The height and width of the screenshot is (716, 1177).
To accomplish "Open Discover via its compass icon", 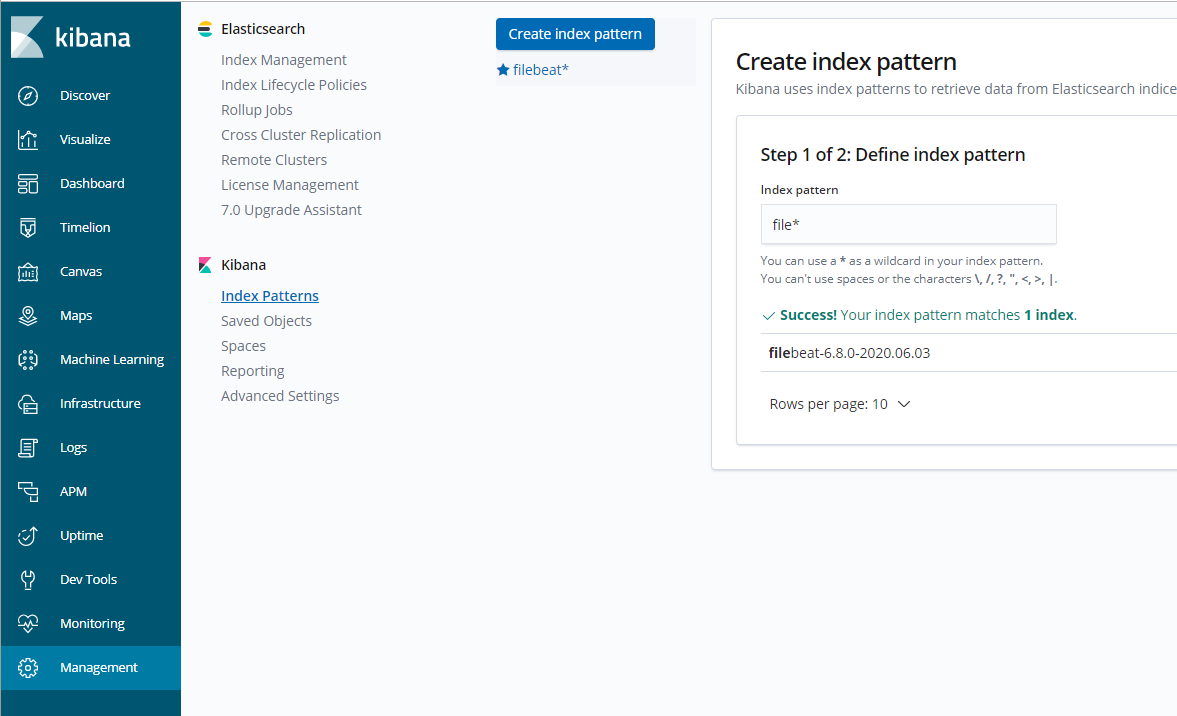I will [x=28, y=96].
